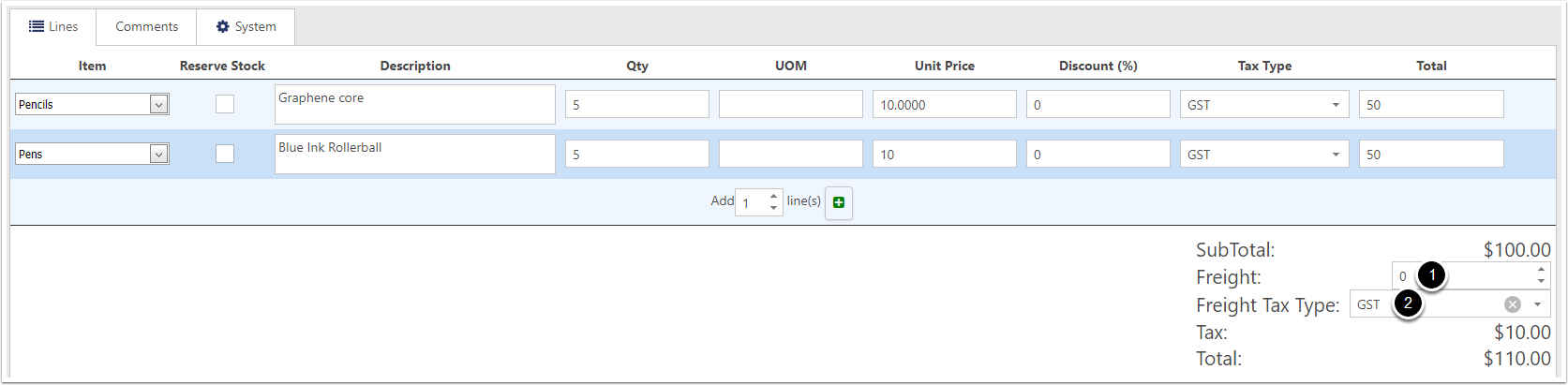The width and height of the screenshot is (1568, 385).
Task: Click the Pencils row Qty field
Action: [637, 104]
